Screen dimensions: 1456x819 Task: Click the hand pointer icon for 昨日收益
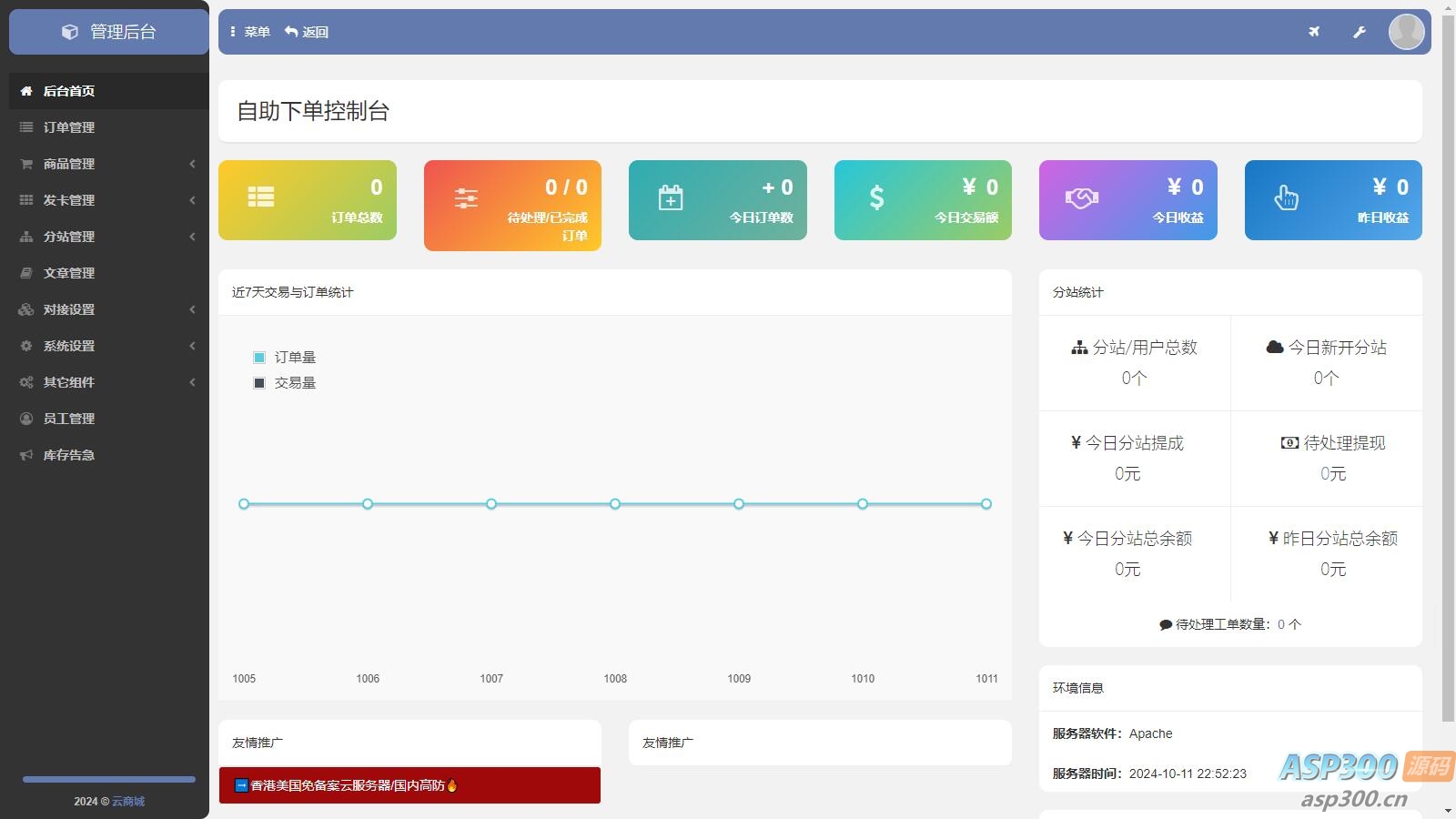[x=1286, y=197]
